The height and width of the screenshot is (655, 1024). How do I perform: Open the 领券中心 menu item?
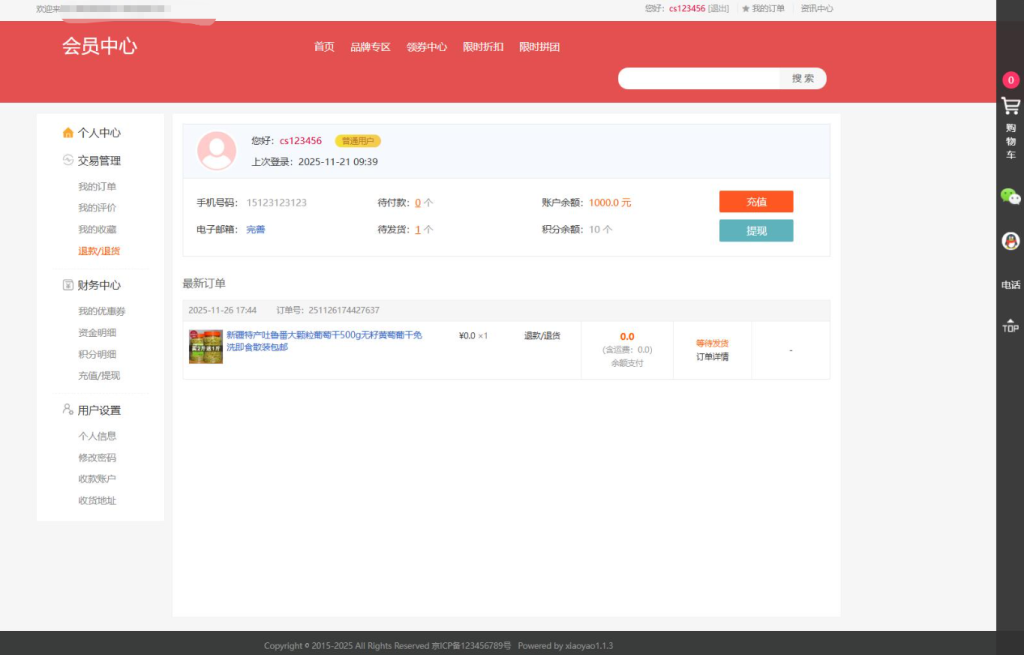click(427, 46)
